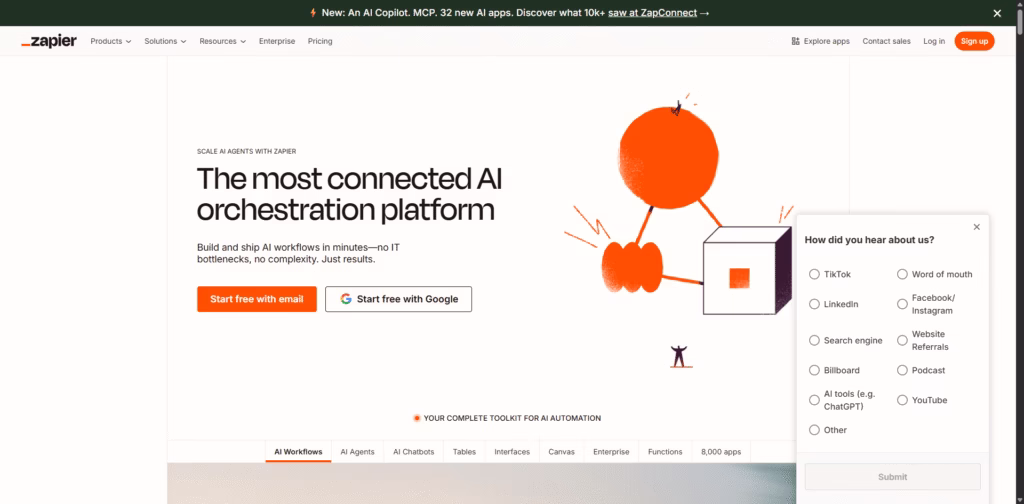The width and height of the screenshot is (1024, 504).
Task: Select the TikTok radio option
Action: tap(814, 274)
